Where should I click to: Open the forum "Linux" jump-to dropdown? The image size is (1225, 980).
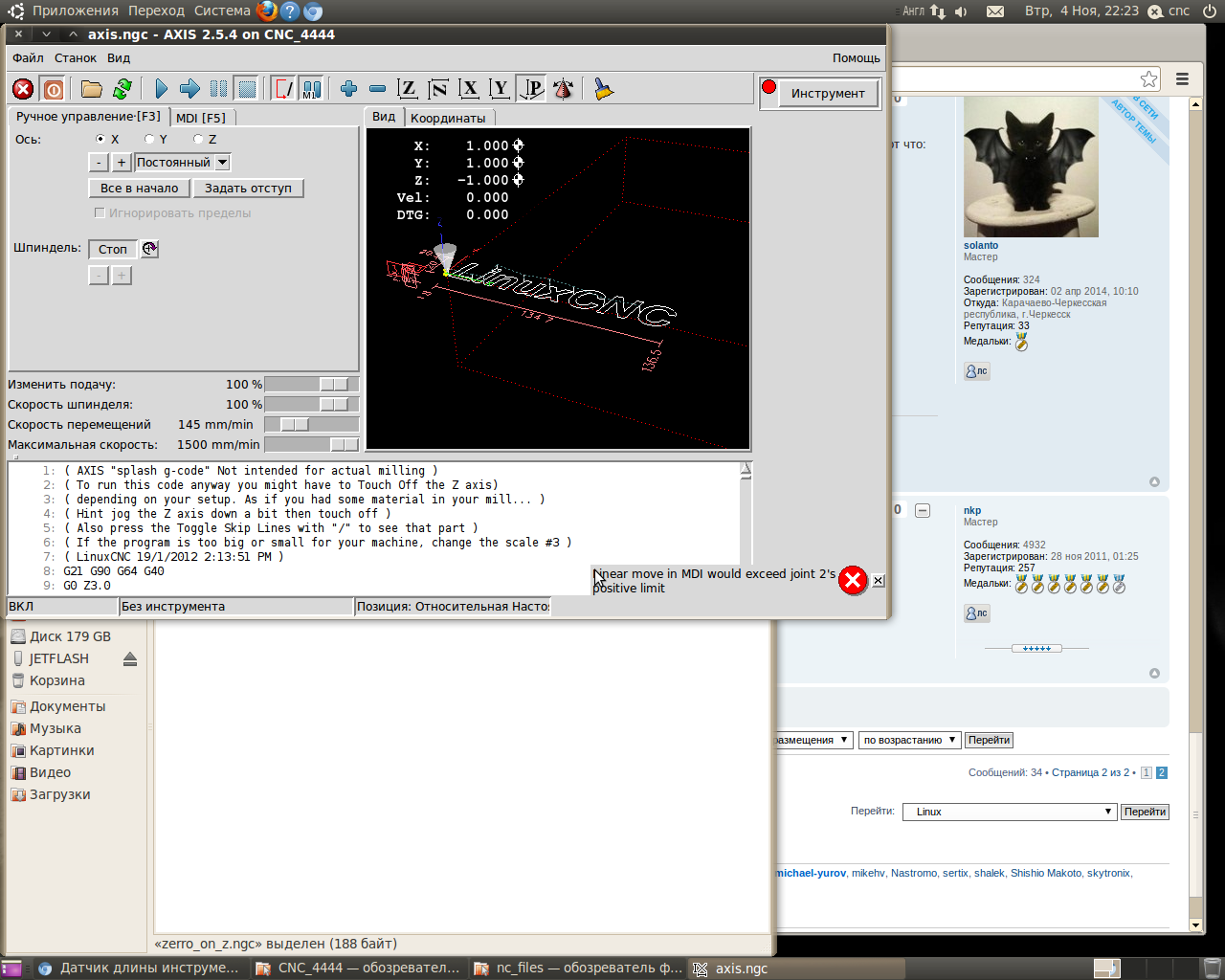[x=1010, y=812]
